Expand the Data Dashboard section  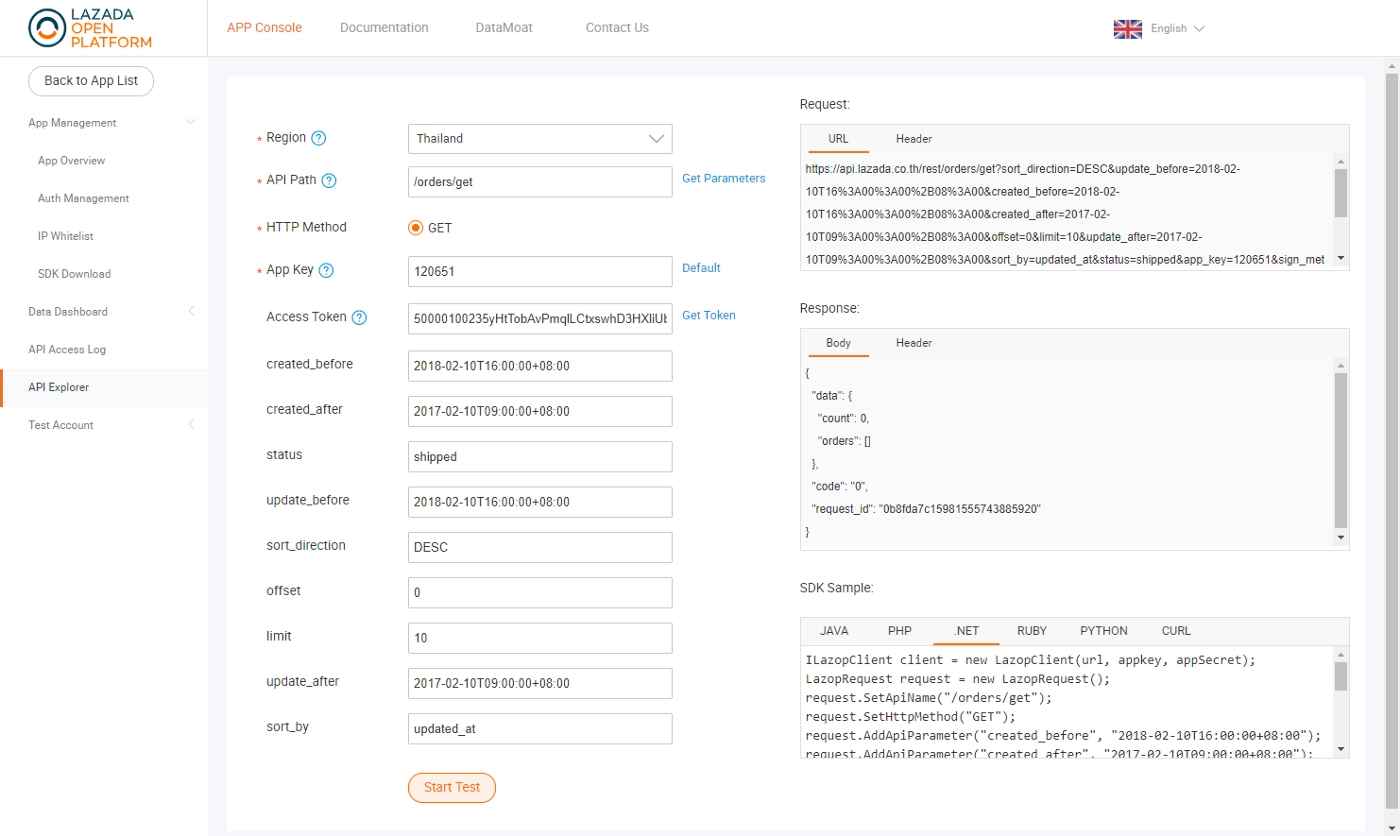coord(192,311)
